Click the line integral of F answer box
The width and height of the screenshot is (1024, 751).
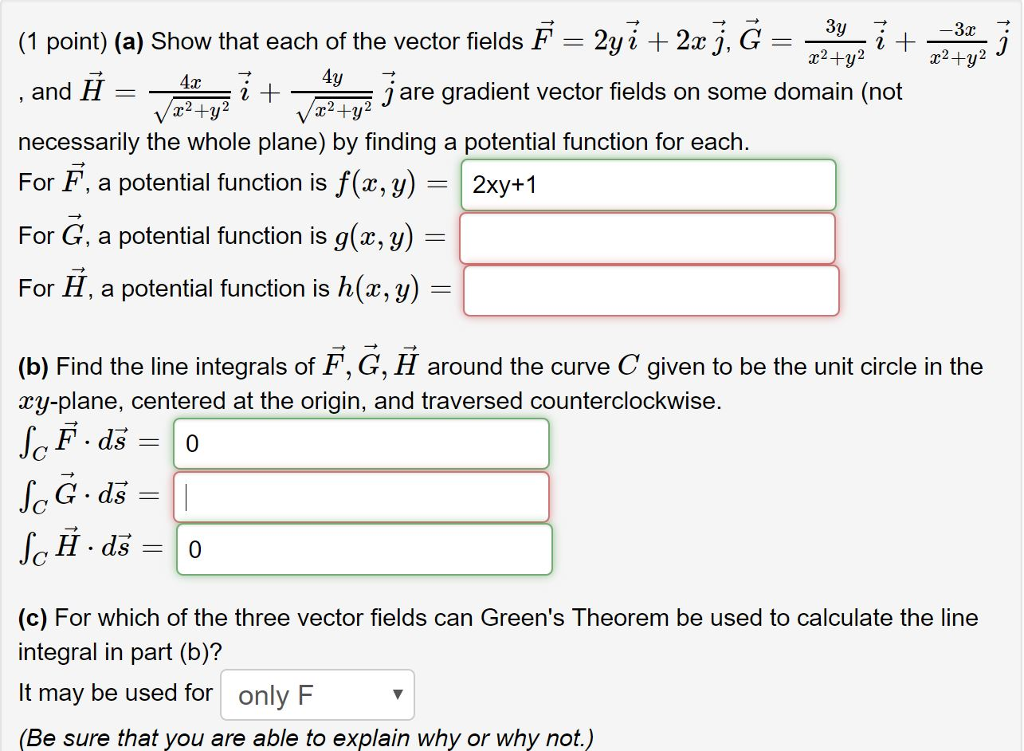click(x=362, y=444)
